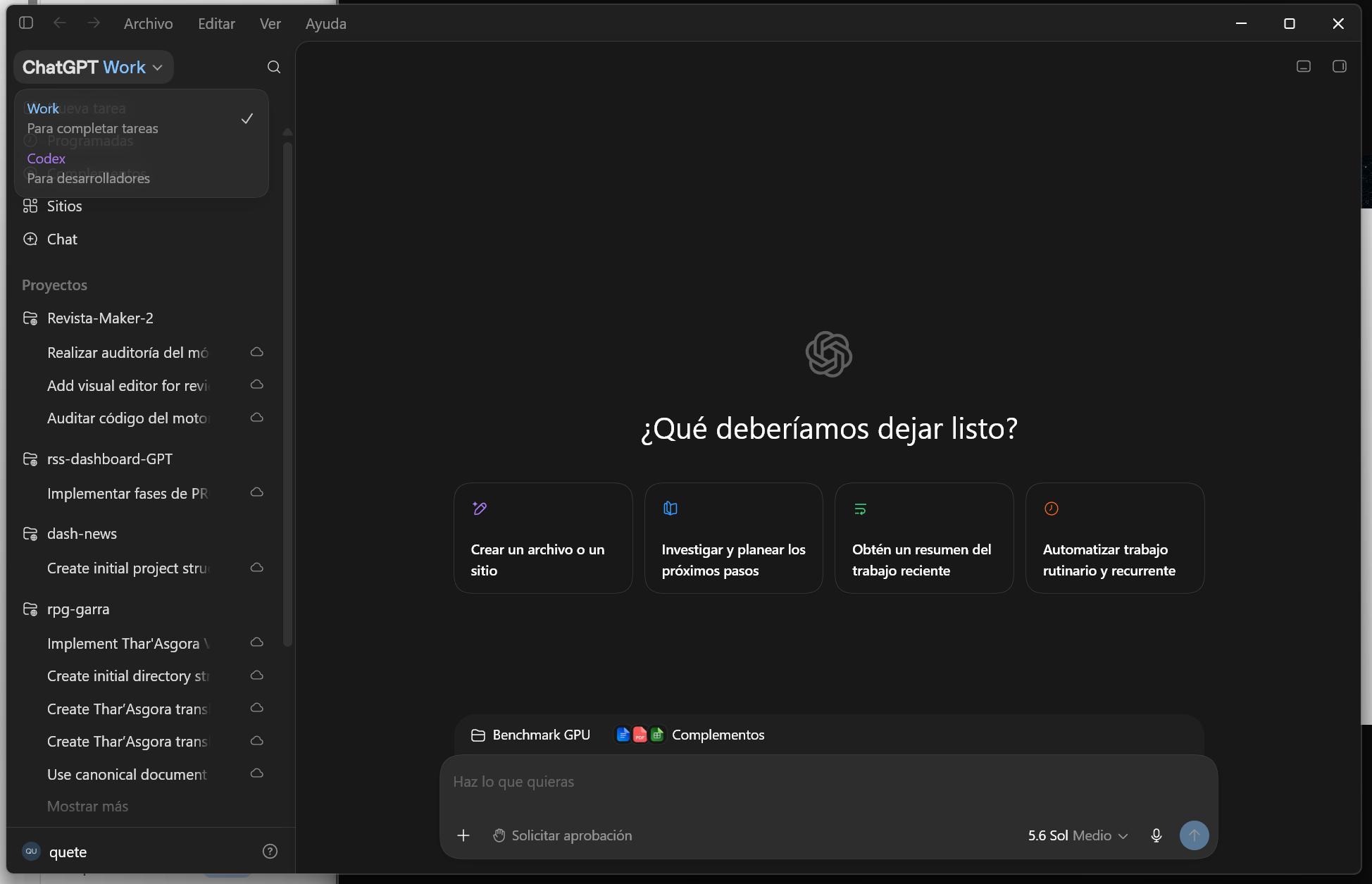This screenshot has width=1372, height=884.
Task: Toggle Solicitar aprobación setting
Action: pos(562,835)
